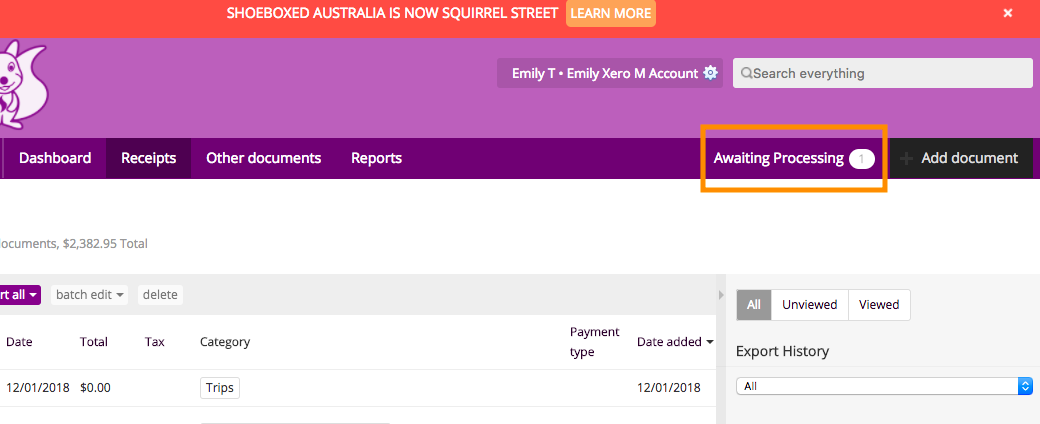Open the Receipts tab
This screenshot has width=1040, height=424.
[149, 158]
